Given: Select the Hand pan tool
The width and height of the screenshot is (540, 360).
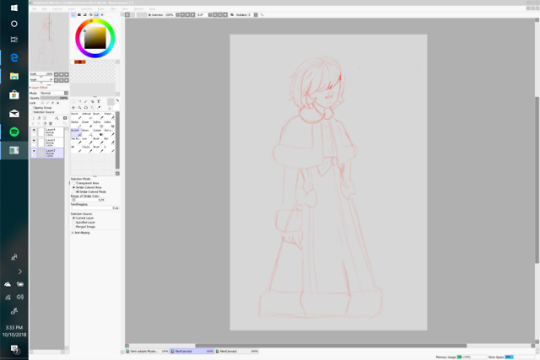Looking at the screenshot, I should pos(92,108).
